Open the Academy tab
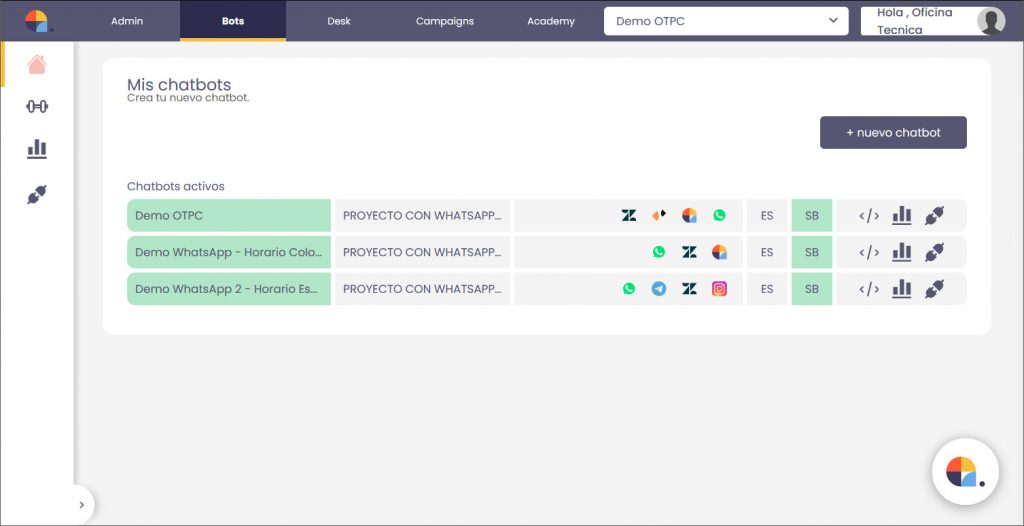This screenshot has height=526, width=1024. pos(551,21)
